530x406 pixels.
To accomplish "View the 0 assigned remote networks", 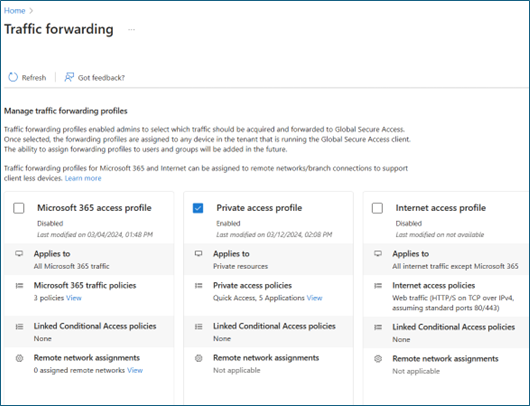I will tap(135, 370).
